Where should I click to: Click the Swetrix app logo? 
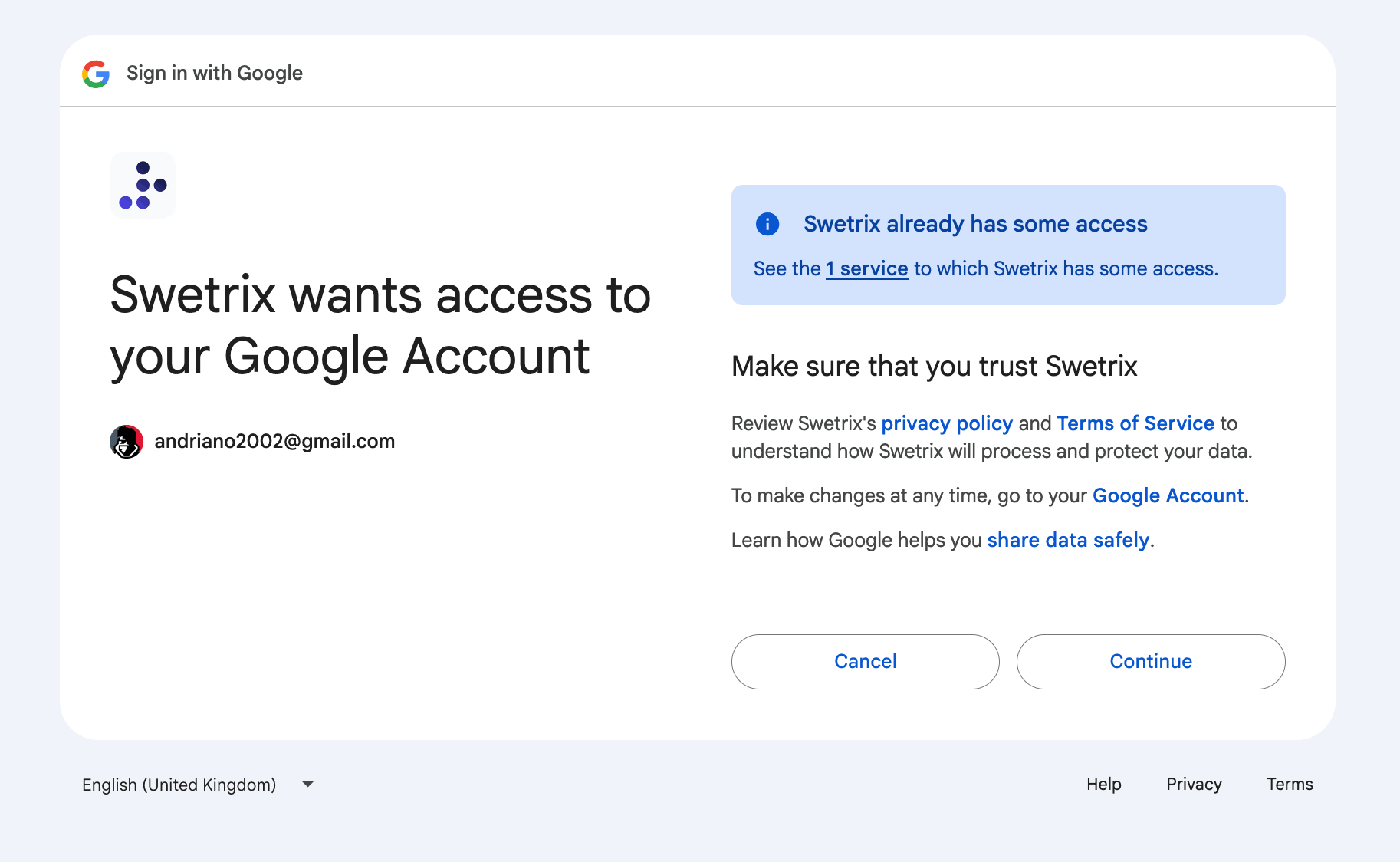pos(143,186)
